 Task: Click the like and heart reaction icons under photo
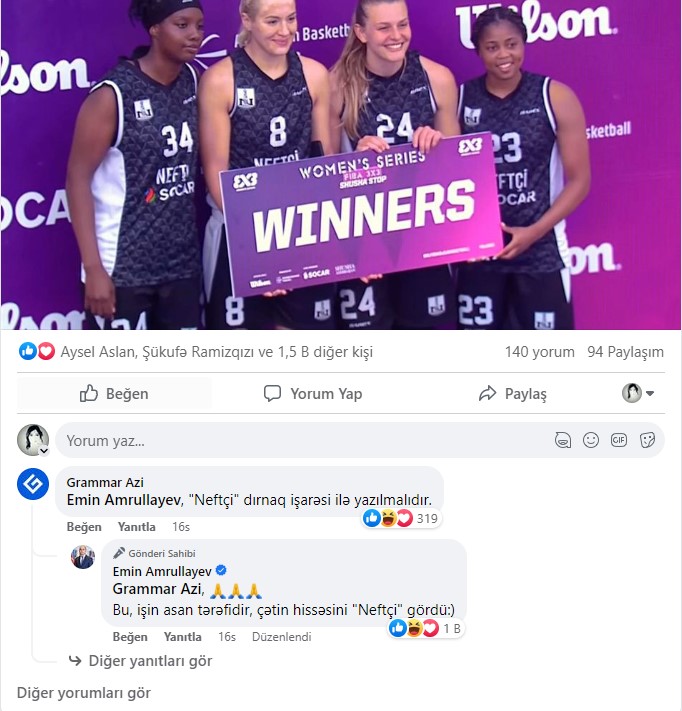[37, 351]
